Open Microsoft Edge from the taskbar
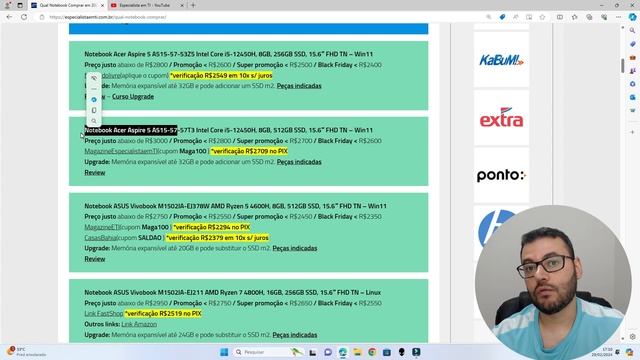640x360 pixels. tap(342, 352)
